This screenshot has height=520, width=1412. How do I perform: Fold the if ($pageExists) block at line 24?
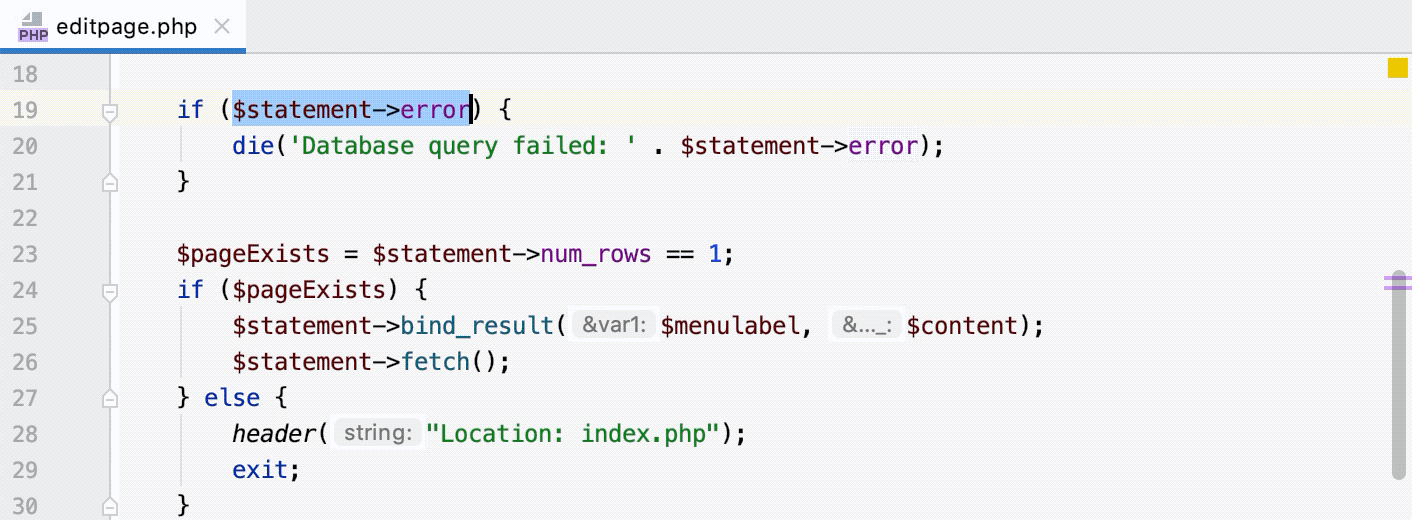tap(110, 291)
